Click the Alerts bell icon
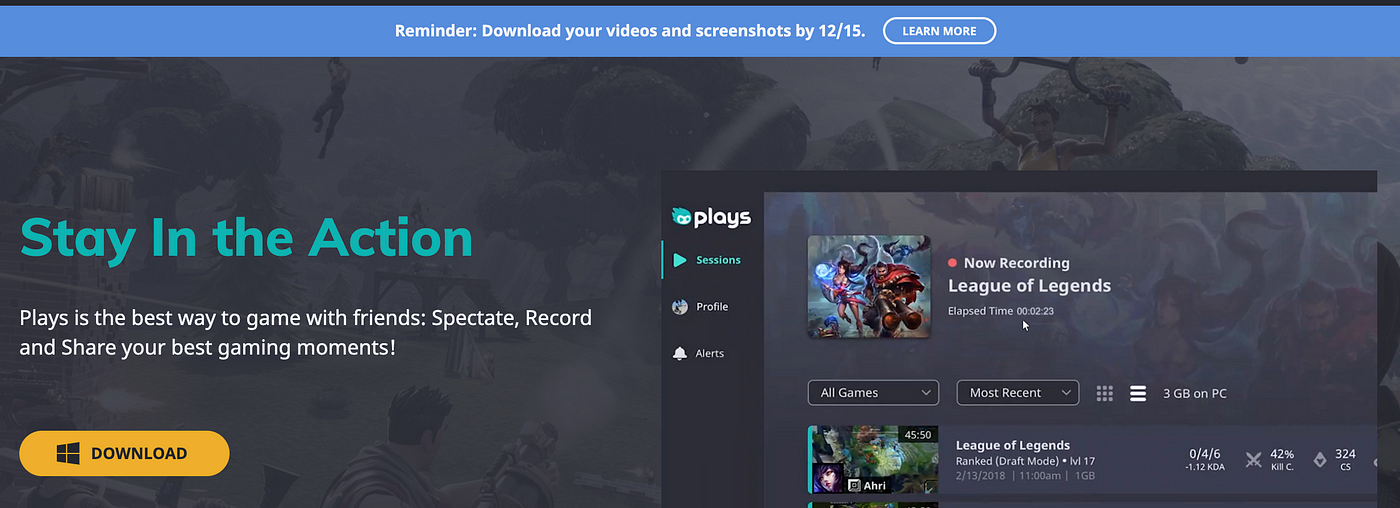Image resolution: width=1400 pixels, height=508 pixels. tap(680, 353)
